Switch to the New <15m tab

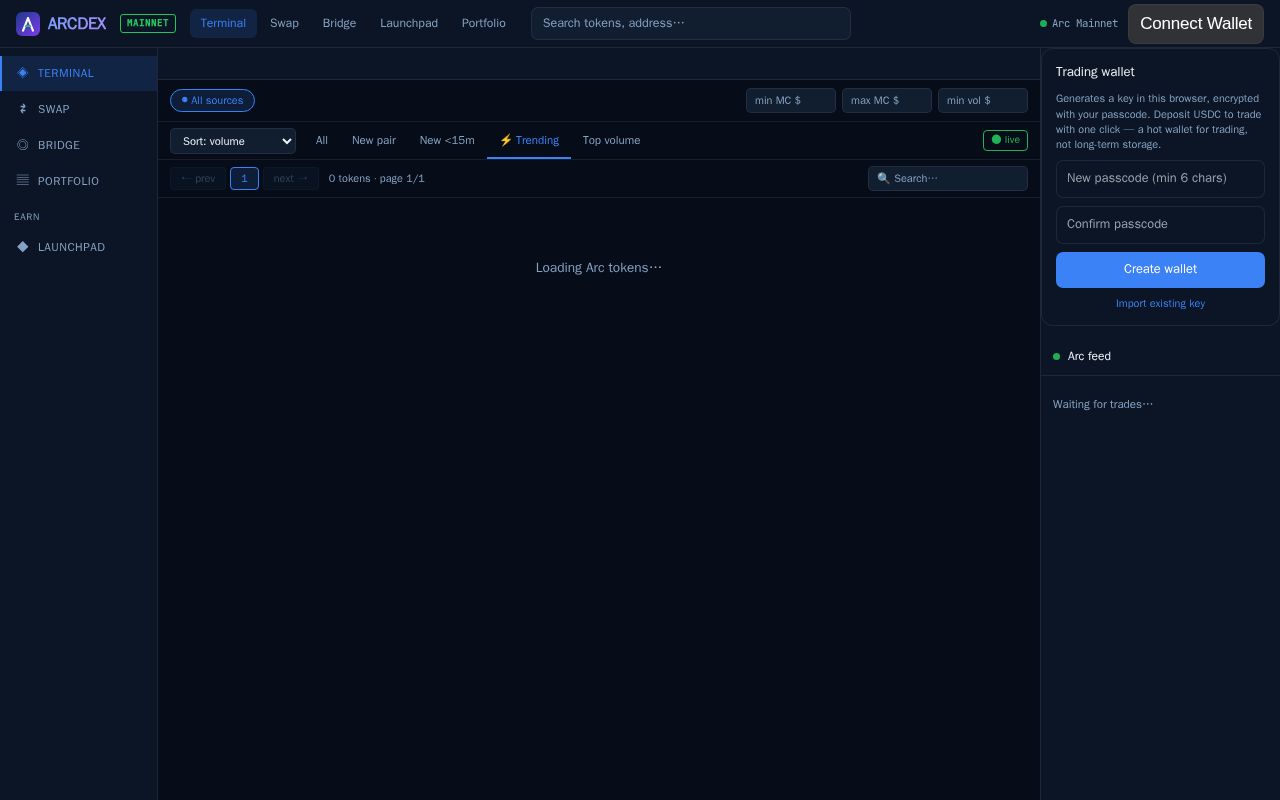(447, 140)
